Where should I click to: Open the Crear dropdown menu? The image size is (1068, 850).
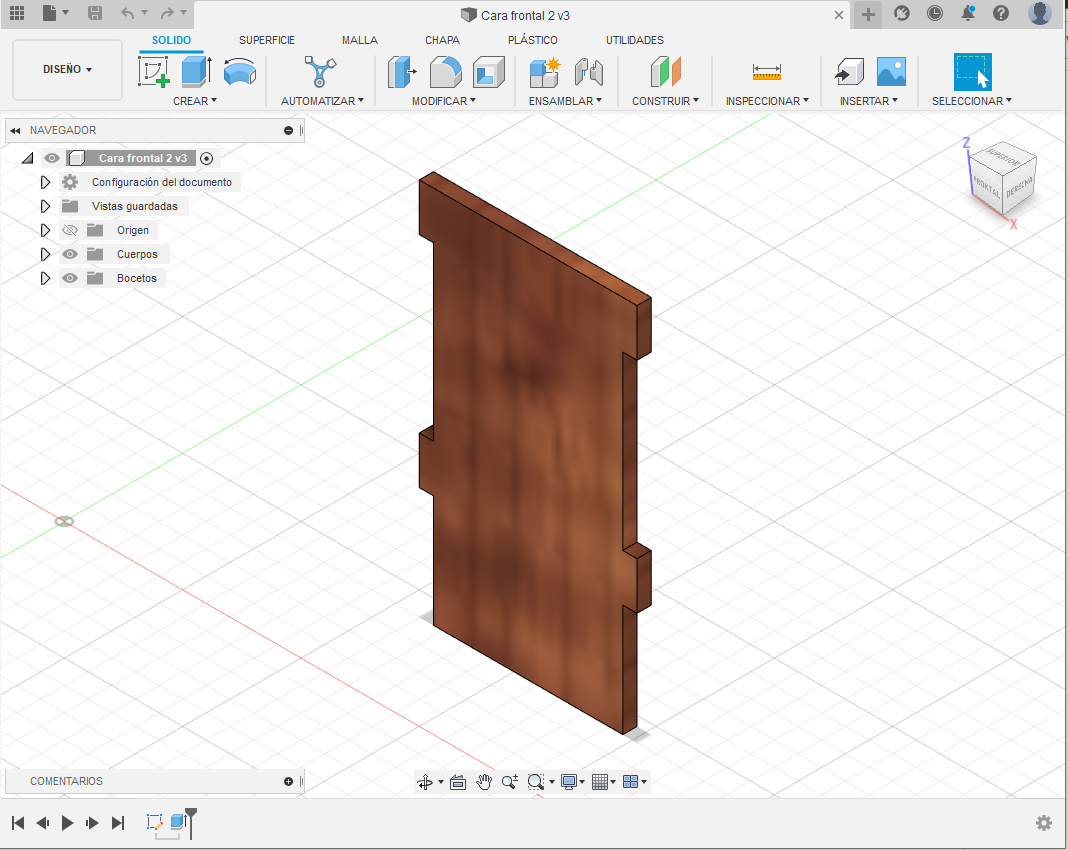[195, 101]
